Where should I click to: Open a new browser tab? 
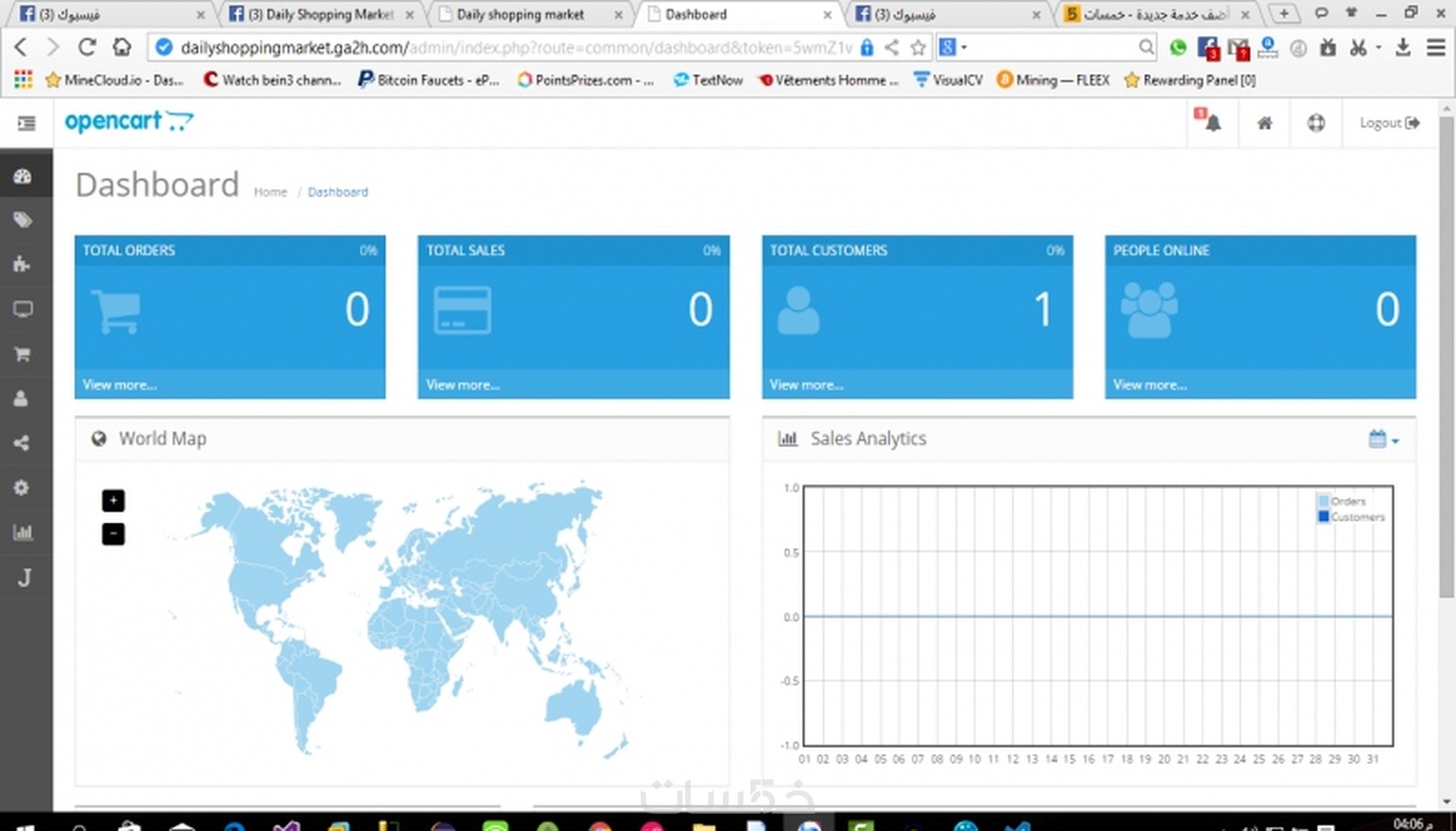click(x=1283, y=14)
